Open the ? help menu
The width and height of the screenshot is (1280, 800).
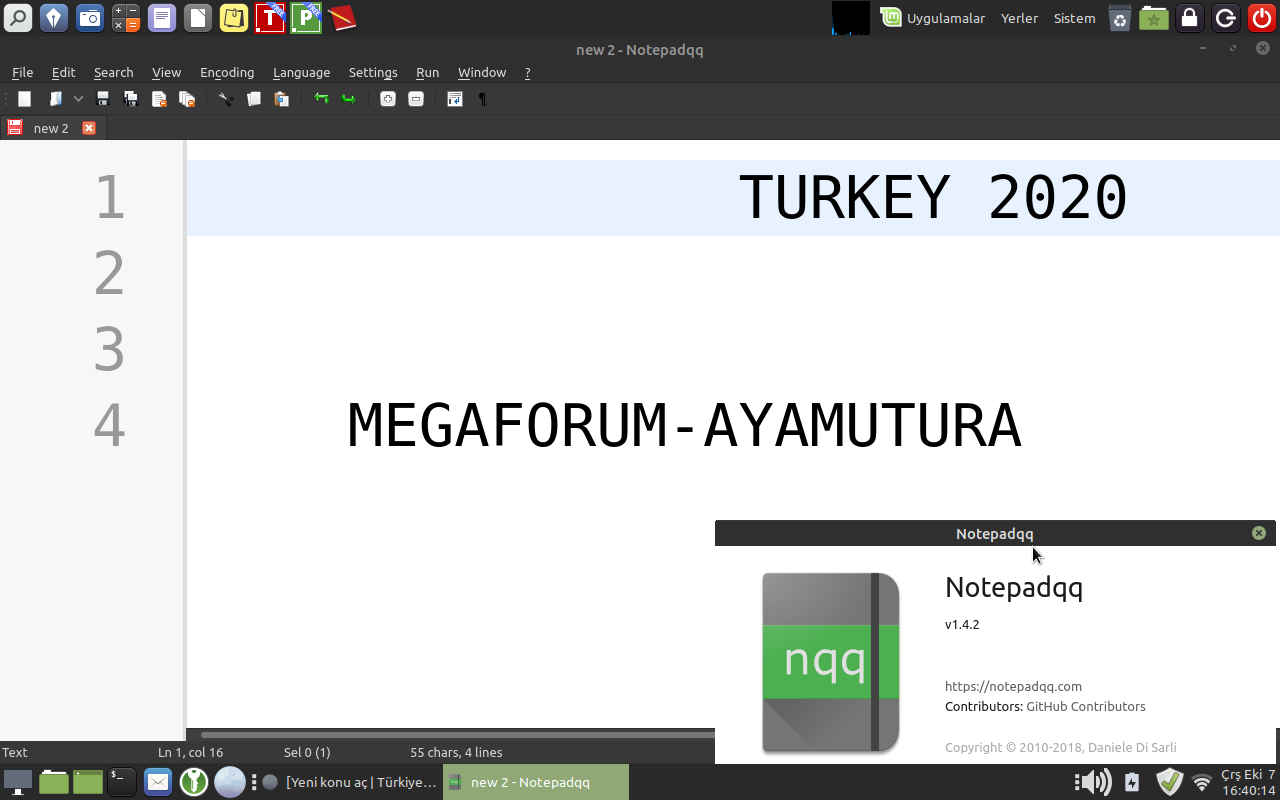coord(527,72)
